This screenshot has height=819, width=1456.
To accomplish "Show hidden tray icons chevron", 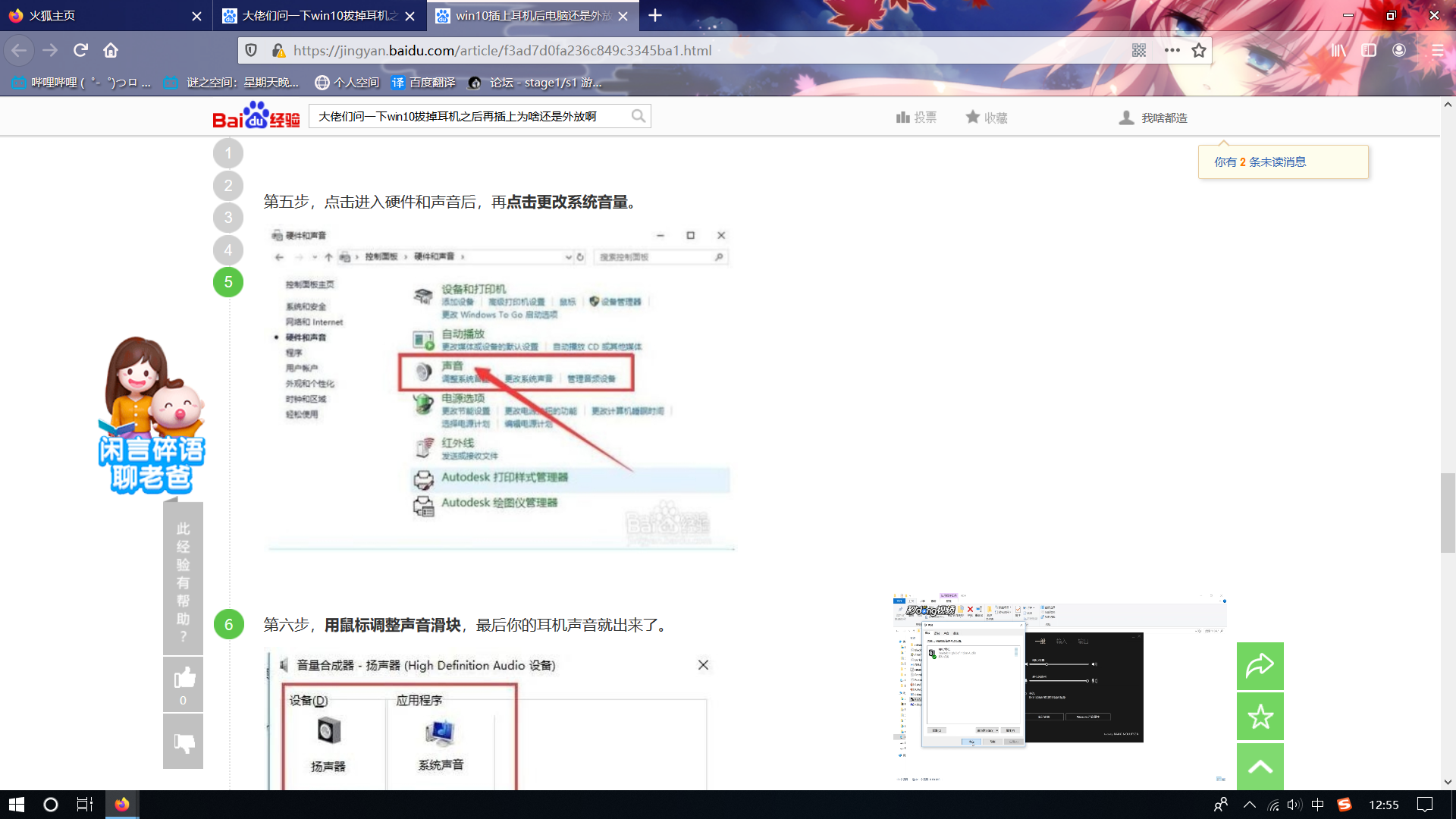I will click(x=1250, y=805).
